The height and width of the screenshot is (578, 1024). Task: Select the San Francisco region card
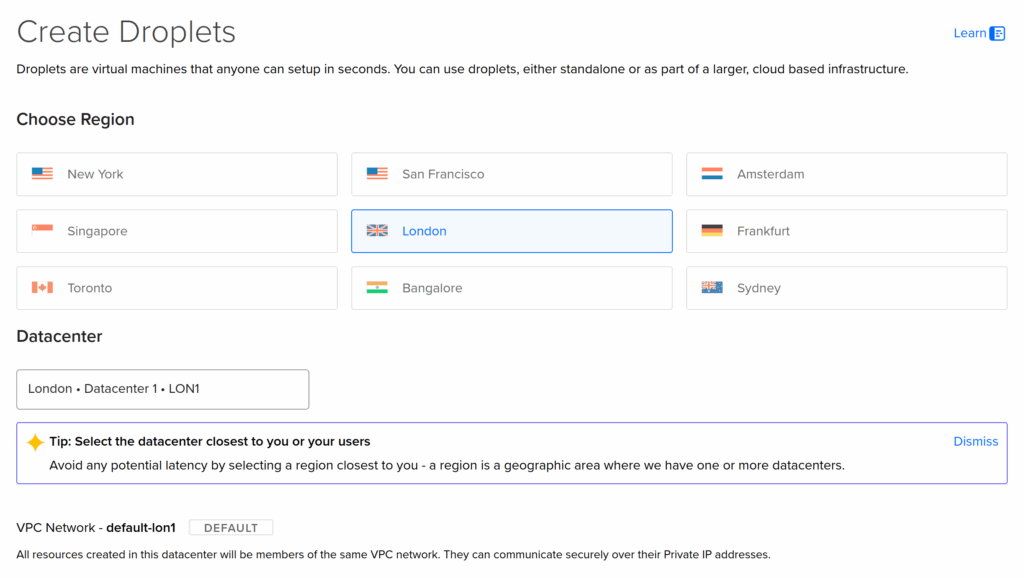tap(511, 174)
